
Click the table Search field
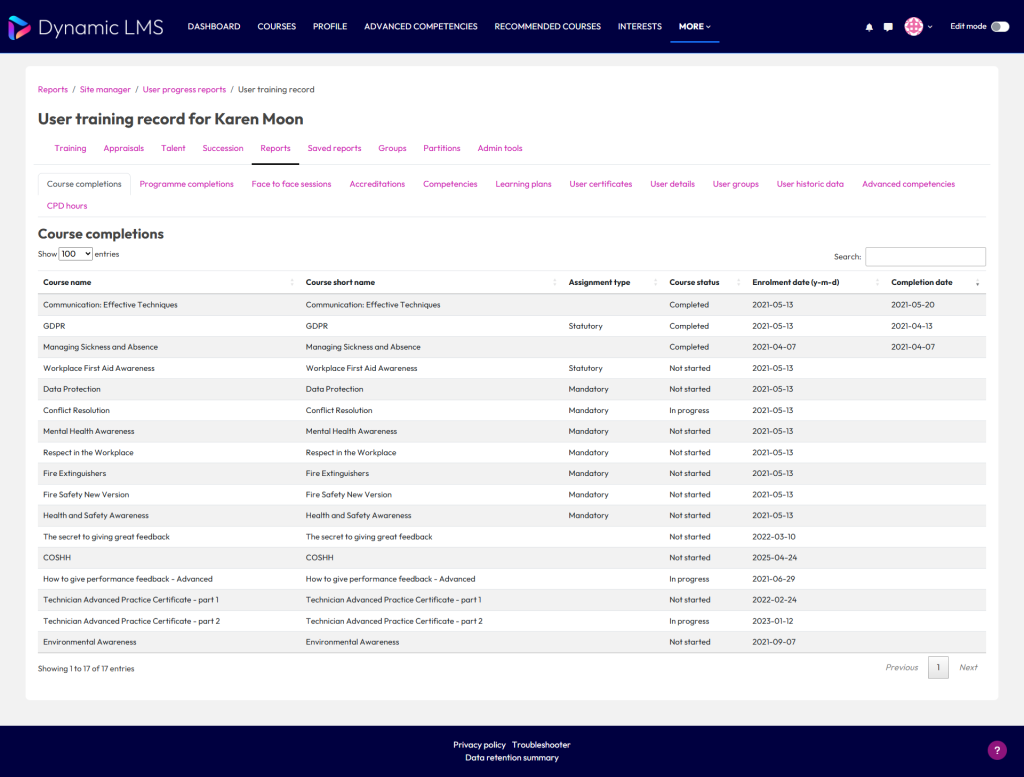(x=925, y=257)
